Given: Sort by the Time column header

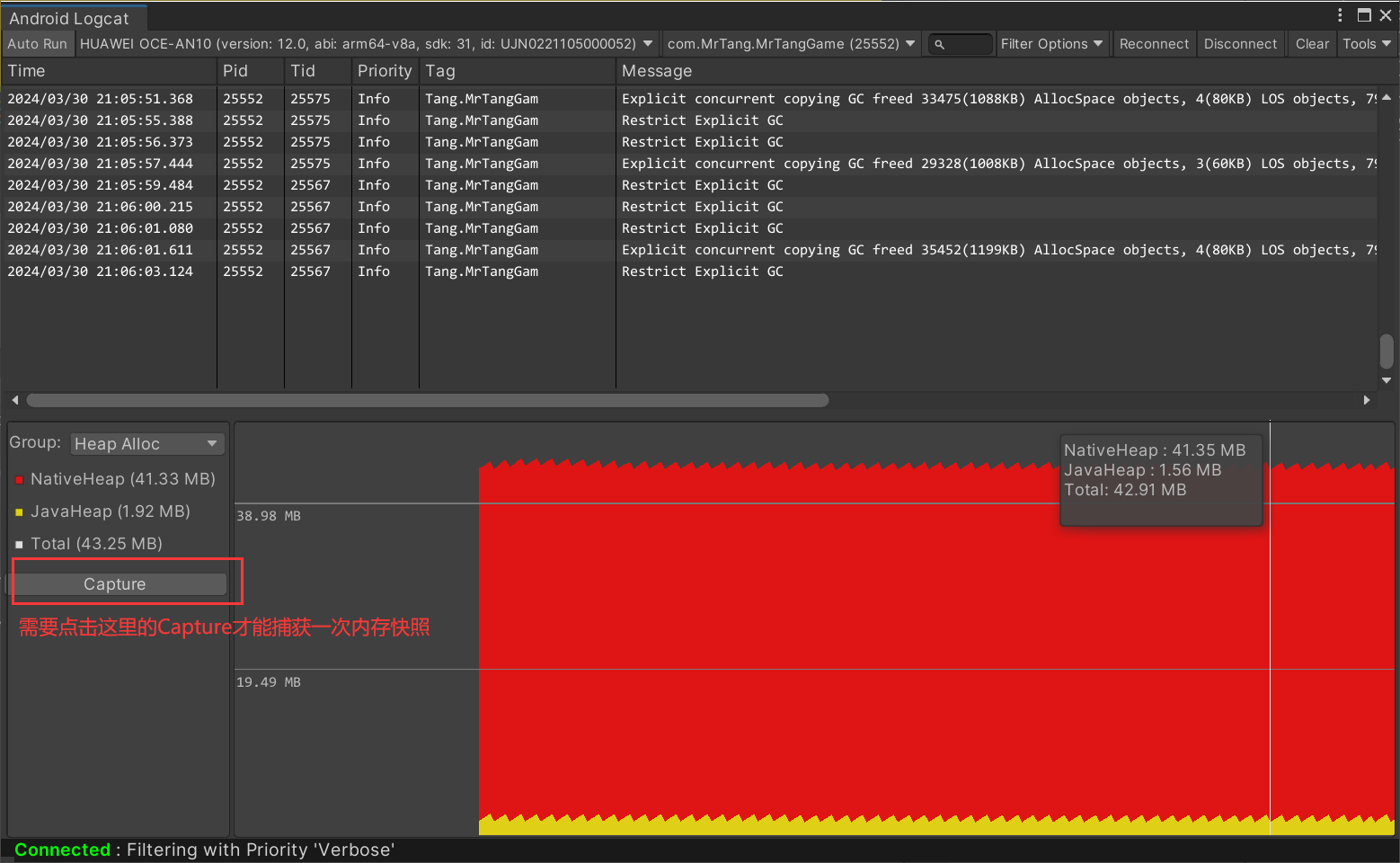Looking at the screenshot, I should tap(109, 71).
